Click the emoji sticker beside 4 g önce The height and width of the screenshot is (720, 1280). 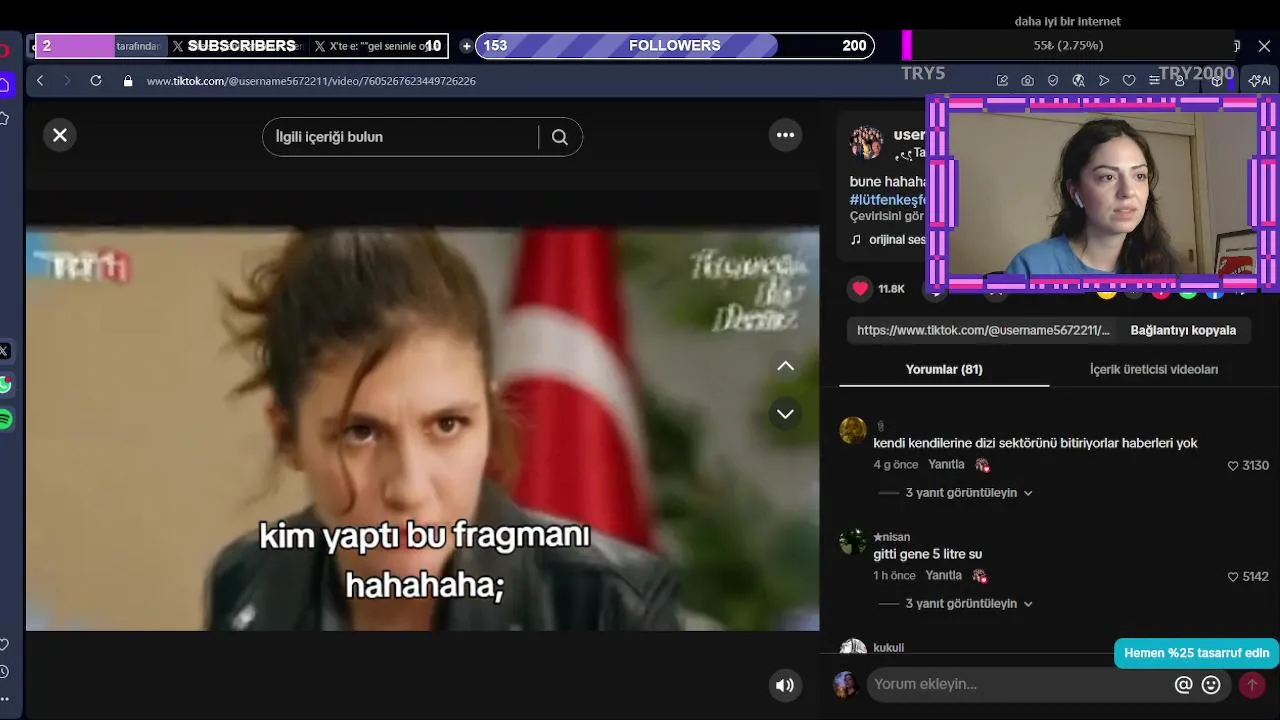[982, 465]
